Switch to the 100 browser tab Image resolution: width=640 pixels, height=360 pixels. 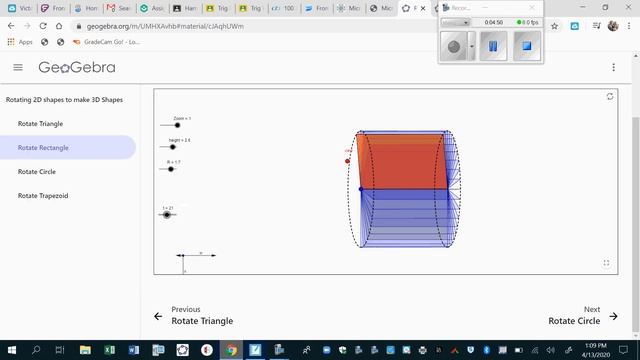(x=284, y=8)
